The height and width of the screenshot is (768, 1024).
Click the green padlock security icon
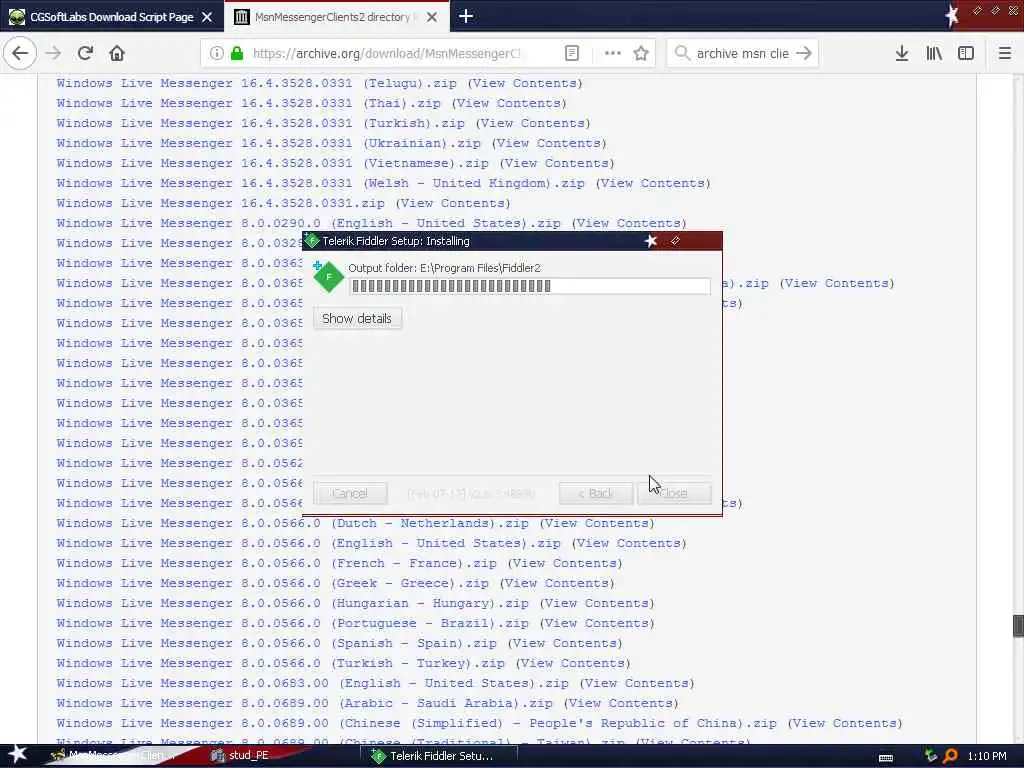tap(237, 53)
